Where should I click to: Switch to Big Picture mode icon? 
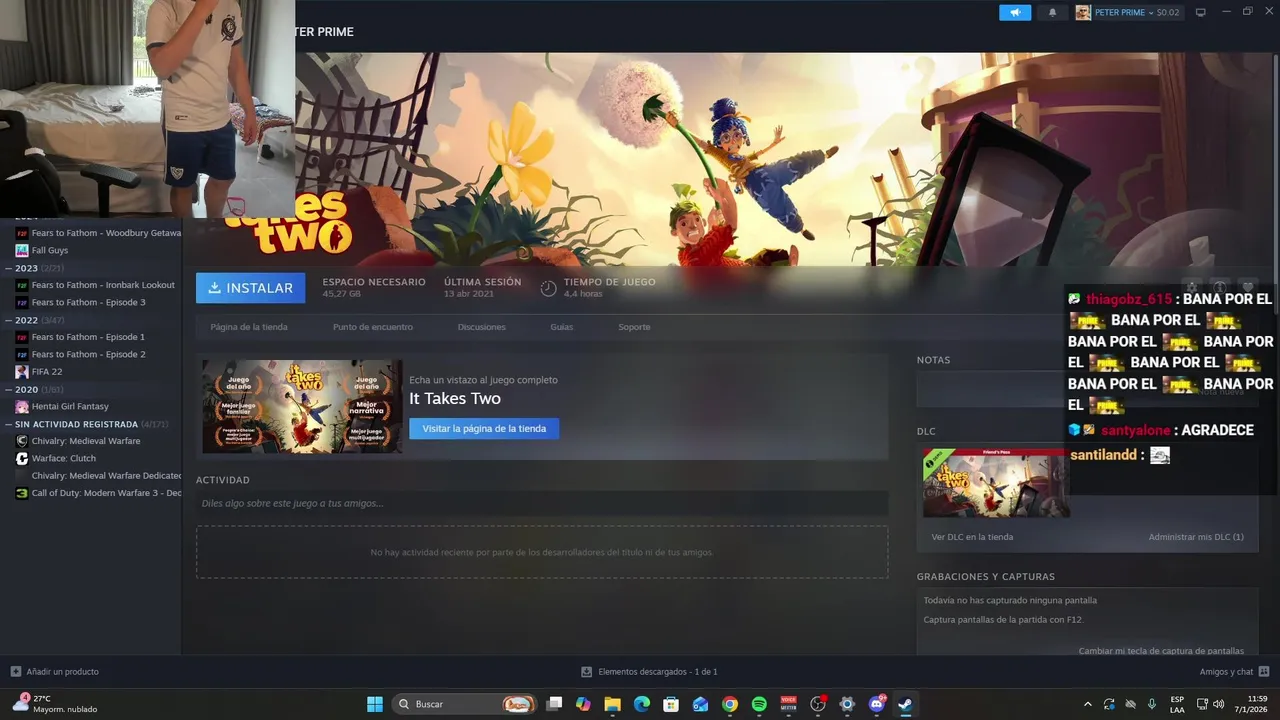point(1201,12)
